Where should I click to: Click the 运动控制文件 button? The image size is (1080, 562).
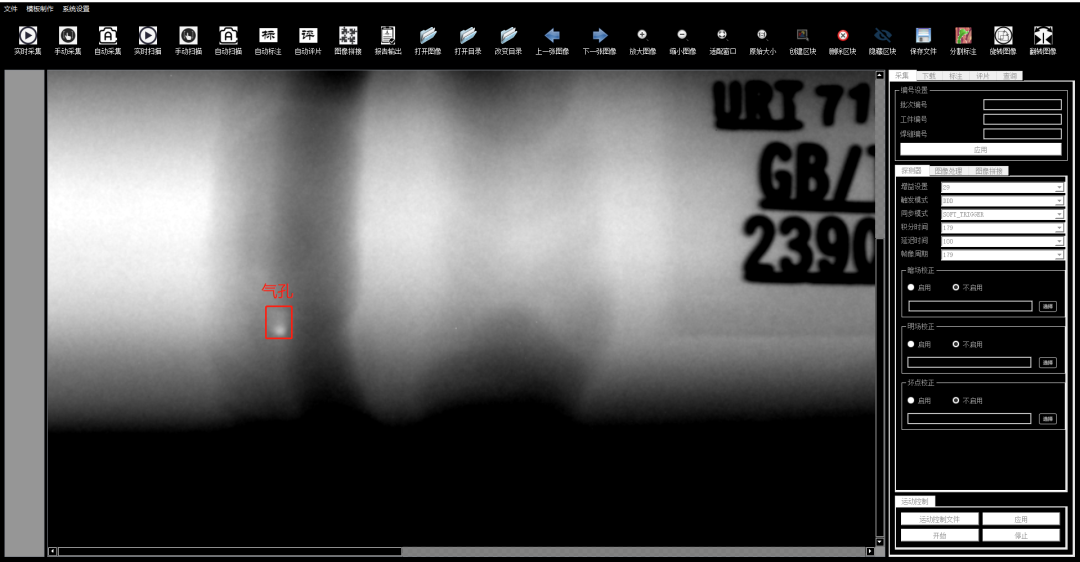(939, 520)
